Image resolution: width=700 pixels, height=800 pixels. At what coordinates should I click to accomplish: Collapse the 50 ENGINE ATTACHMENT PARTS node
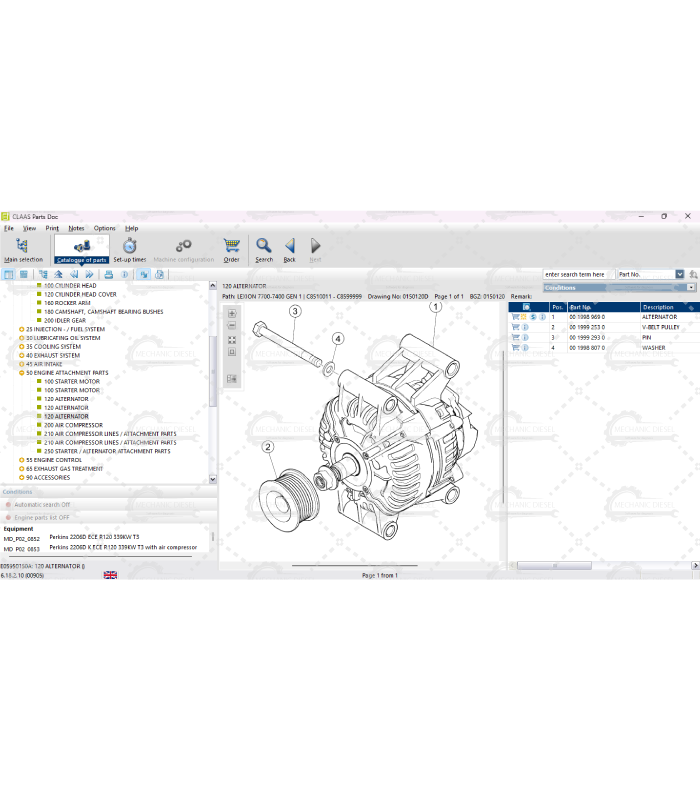(x=22, y=373)
